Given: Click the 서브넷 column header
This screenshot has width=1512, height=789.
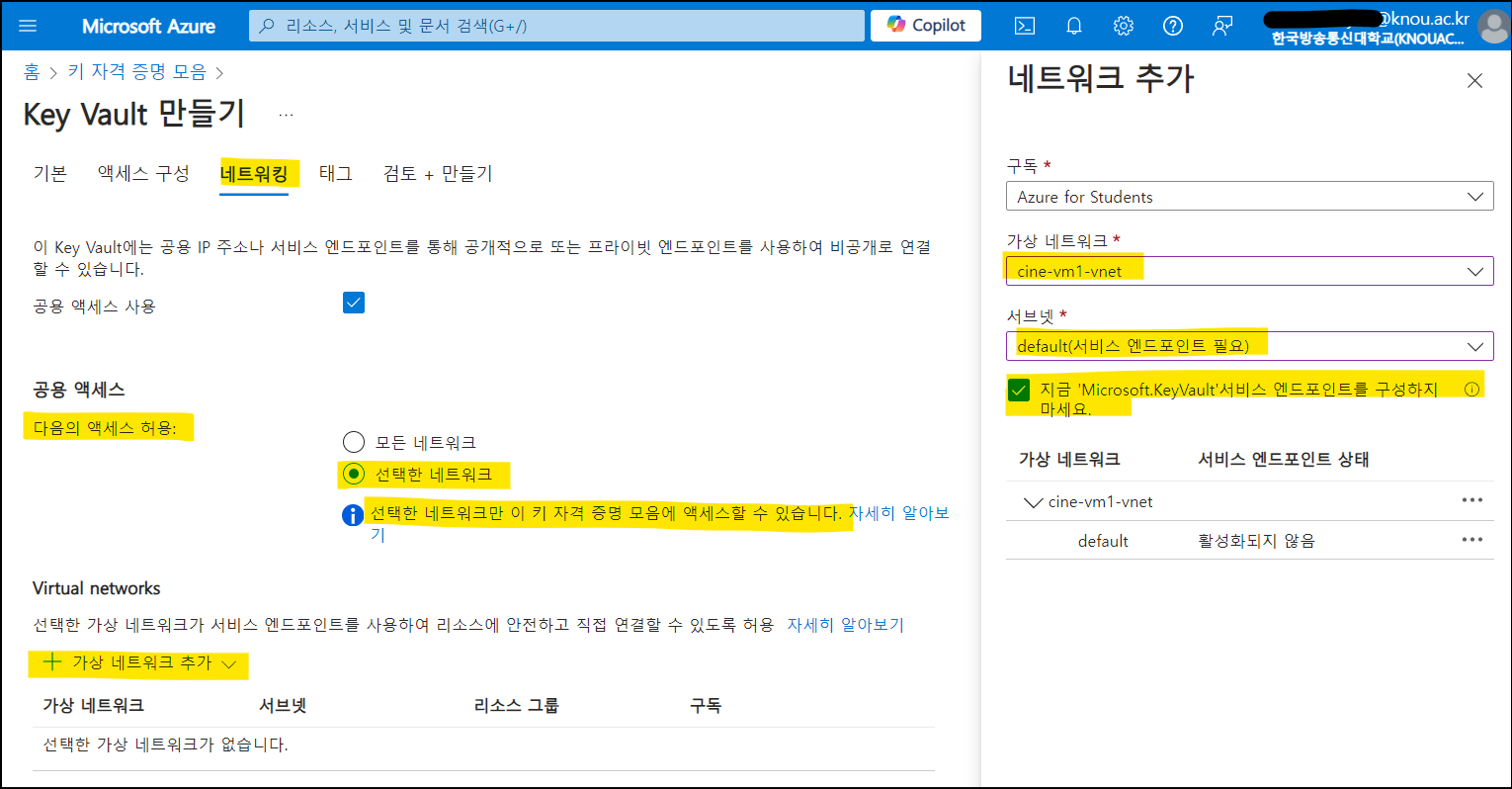Looking at the screenshot, I should coord(283,705).
